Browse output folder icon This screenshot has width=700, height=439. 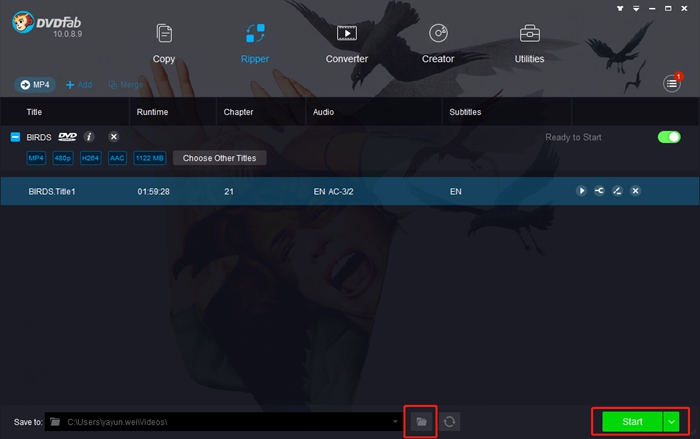(421, 422)
